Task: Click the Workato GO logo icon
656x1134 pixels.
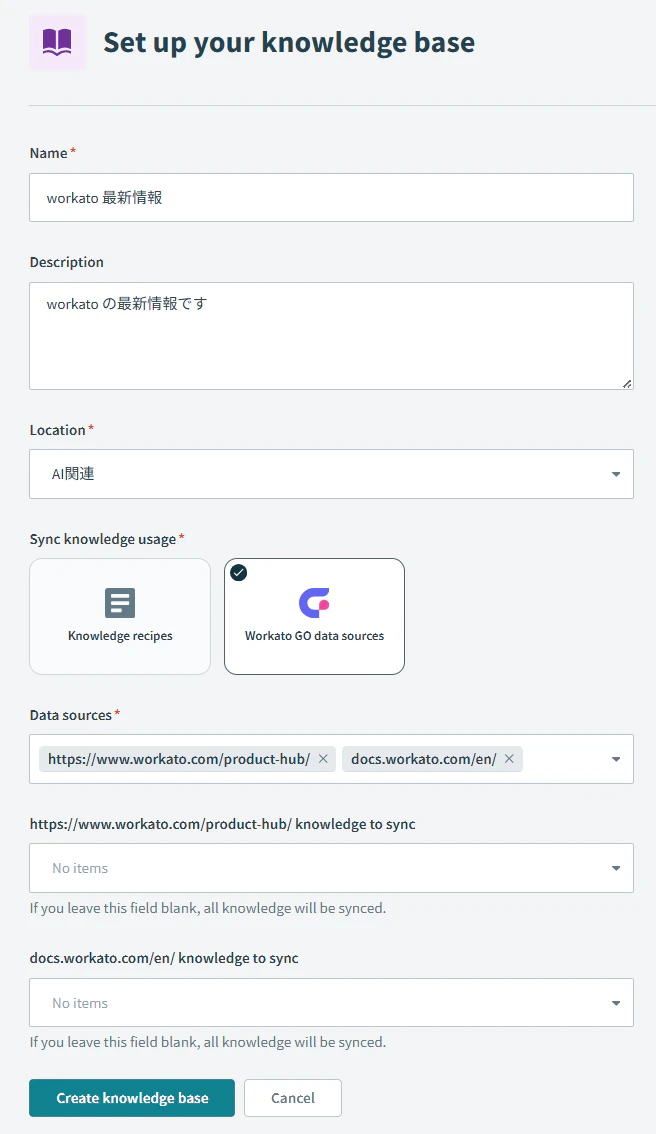Action: coord(314,602)
